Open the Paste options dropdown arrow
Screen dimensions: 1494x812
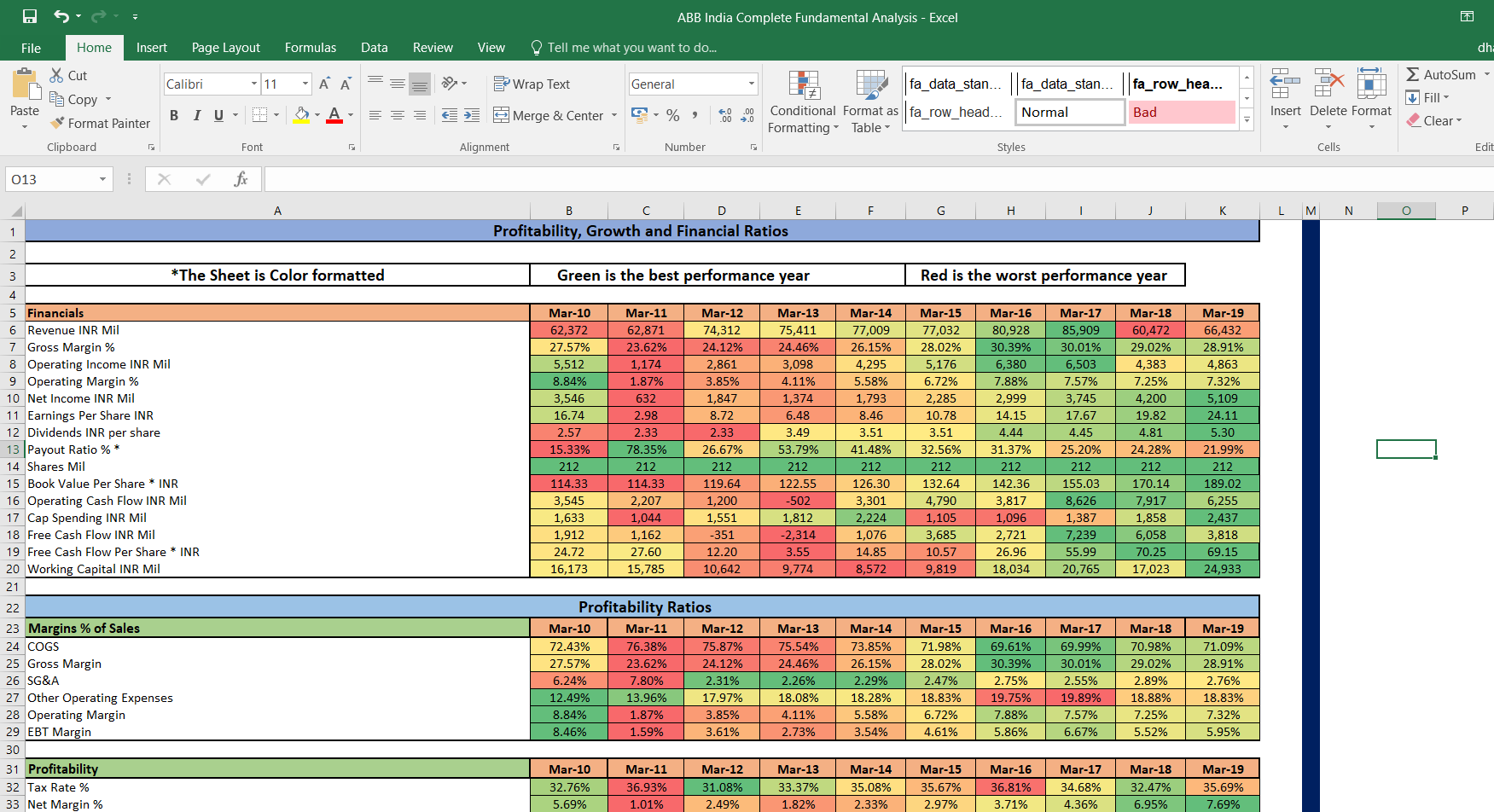point(25,127)
